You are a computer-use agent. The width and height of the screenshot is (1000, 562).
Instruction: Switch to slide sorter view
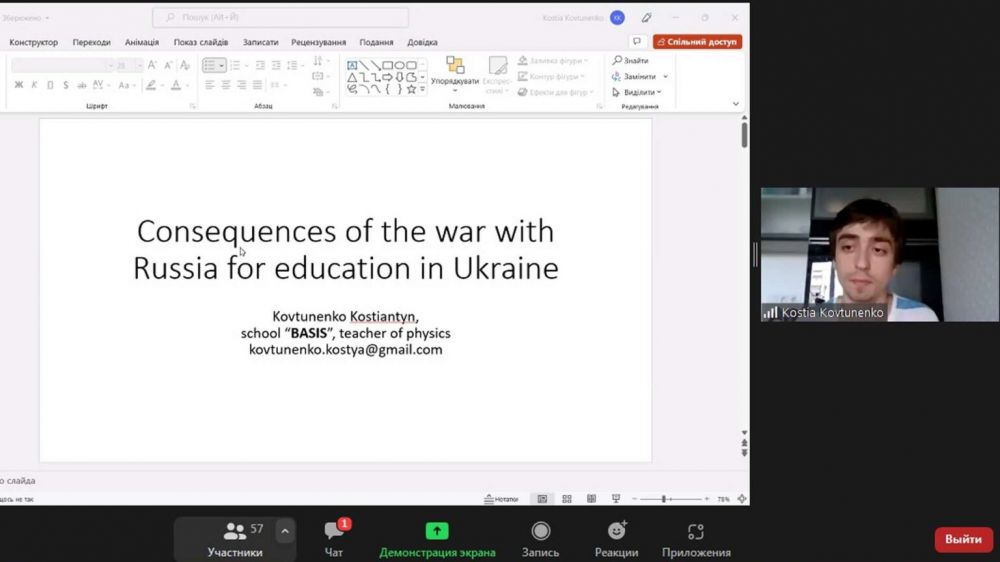[567, 499]
